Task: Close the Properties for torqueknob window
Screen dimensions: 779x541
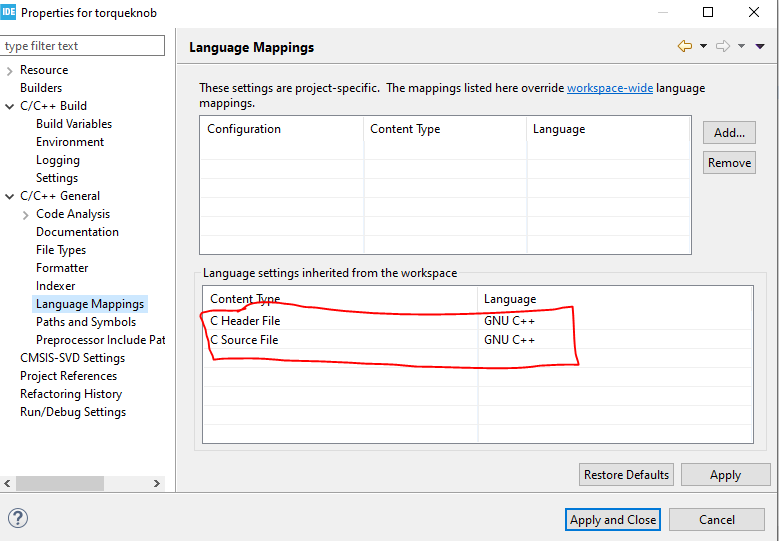Action: pos(754,12)
